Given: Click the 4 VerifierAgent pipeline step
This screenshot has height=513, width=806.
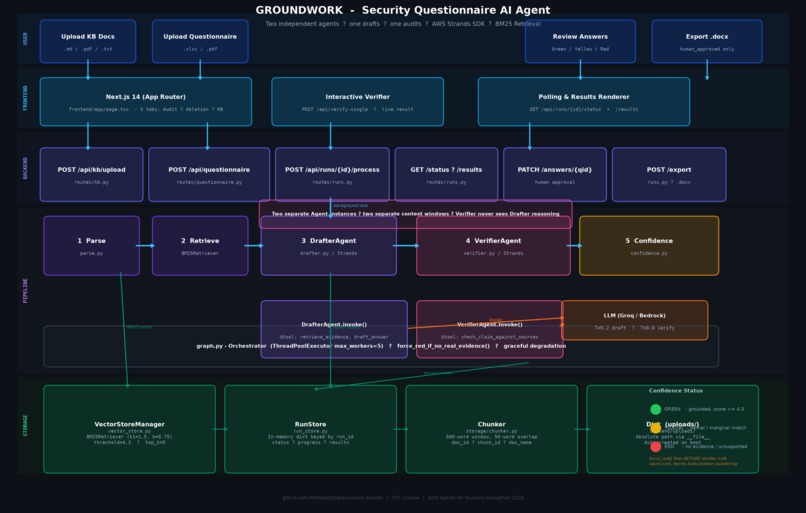Looking at the screenshot, I should click(x=493, y=246).
